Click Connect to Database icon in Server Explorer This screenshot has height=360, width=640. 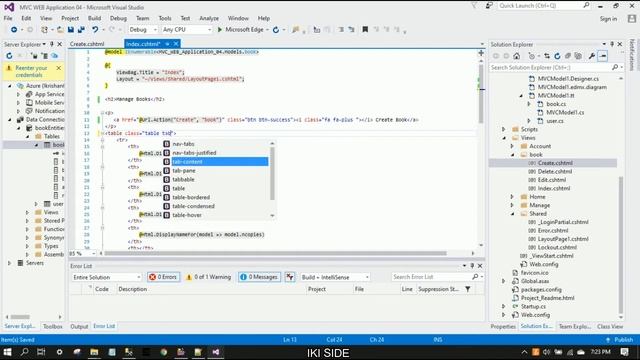click(x=35, y=56)
